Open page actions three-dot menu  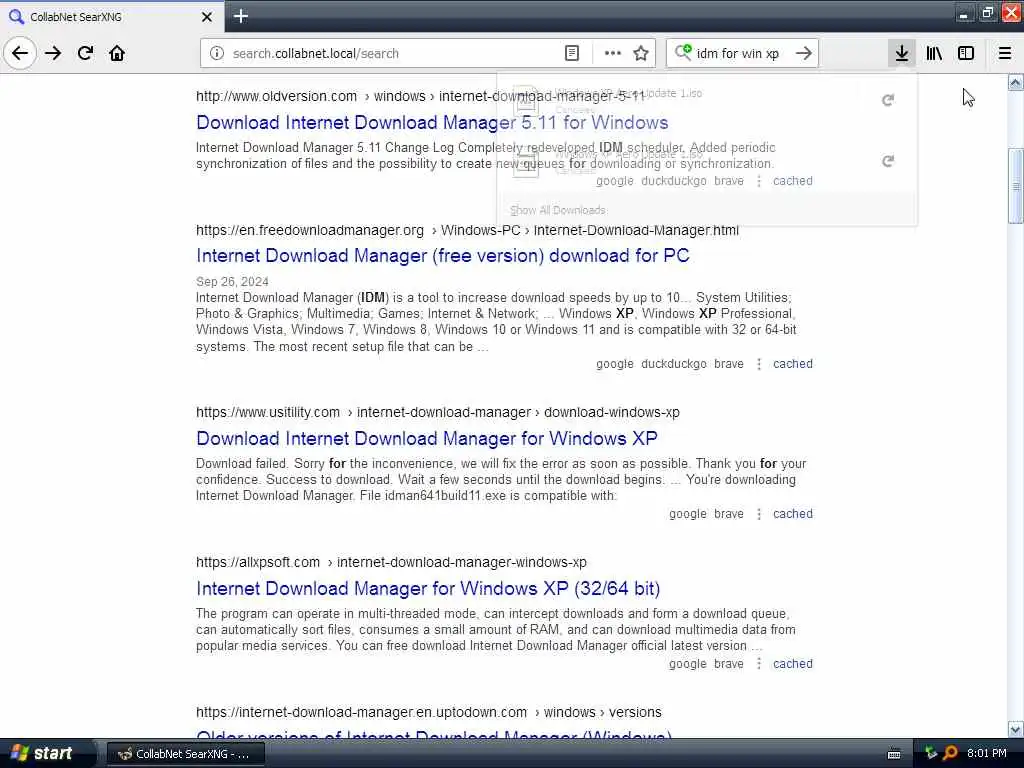coord(613,54)
